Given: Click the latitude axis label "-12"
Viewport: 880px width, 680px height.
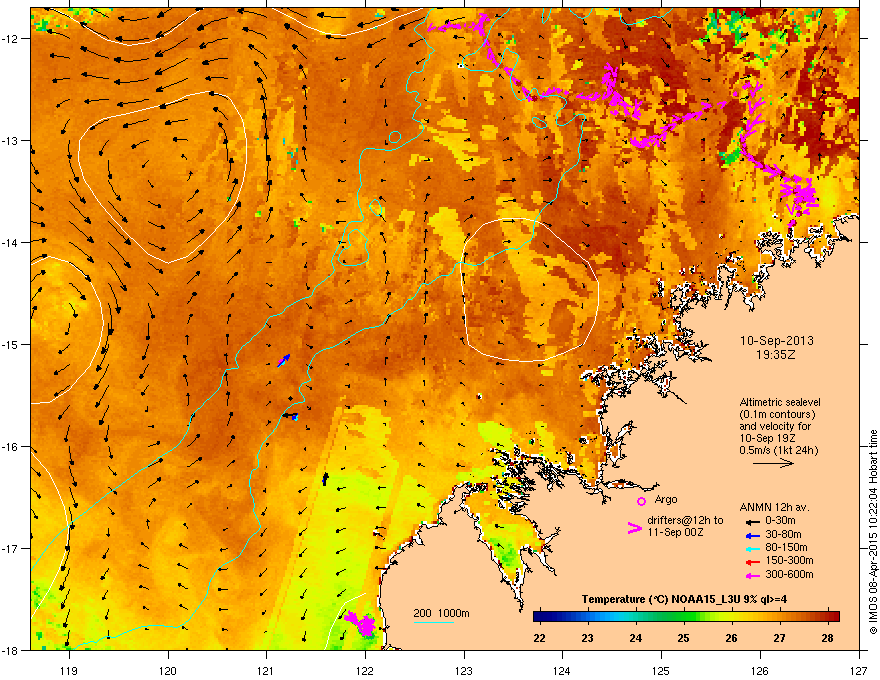Looking at the screenshot, I should click(11, 39).
